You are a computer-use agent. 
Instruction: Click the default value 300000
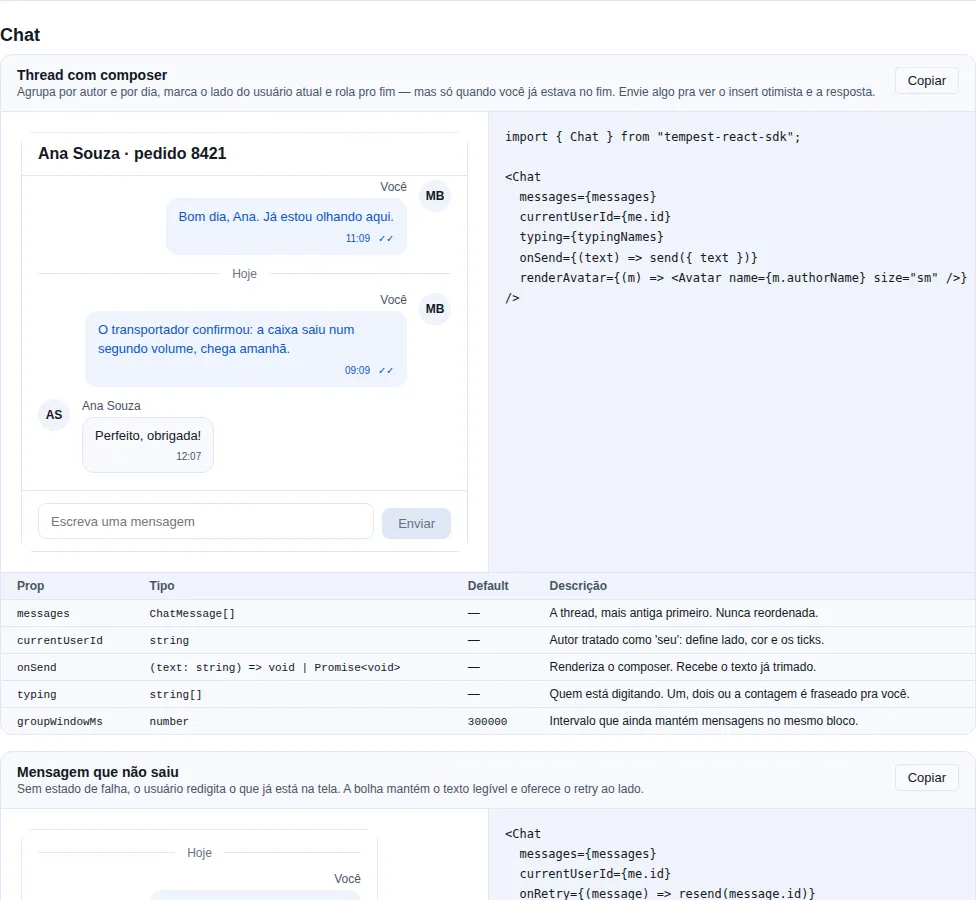[487, 721]
